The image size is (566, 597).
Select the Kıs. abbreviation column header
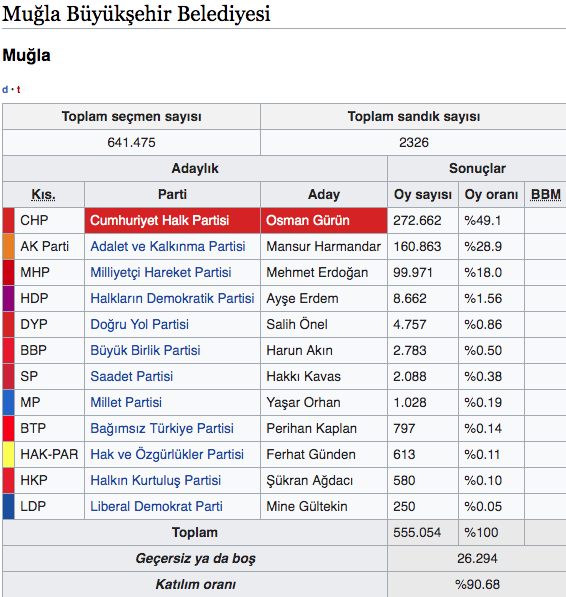click(43, 195)
